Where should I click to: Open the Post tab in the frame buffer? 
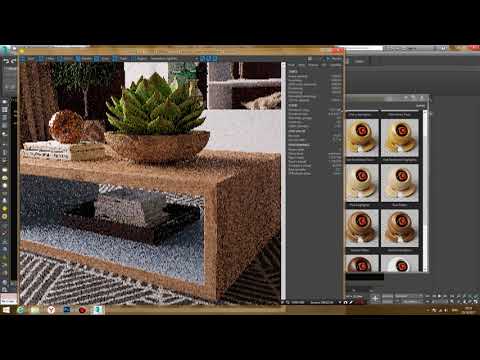[x=292, y=65]
